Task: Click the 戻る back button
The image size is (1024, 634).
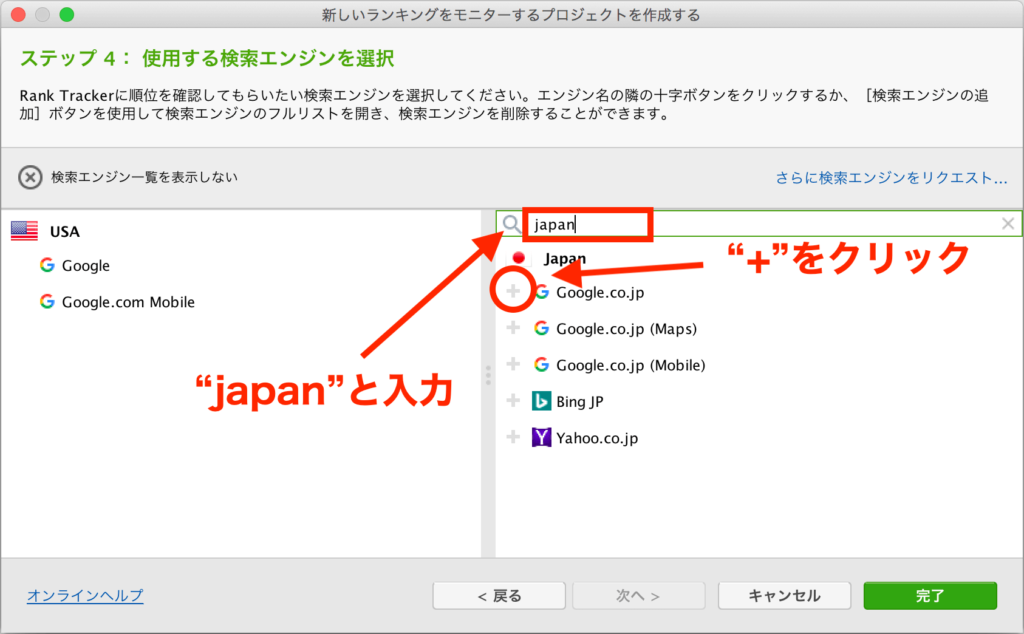Action: [x=499, y=595]
